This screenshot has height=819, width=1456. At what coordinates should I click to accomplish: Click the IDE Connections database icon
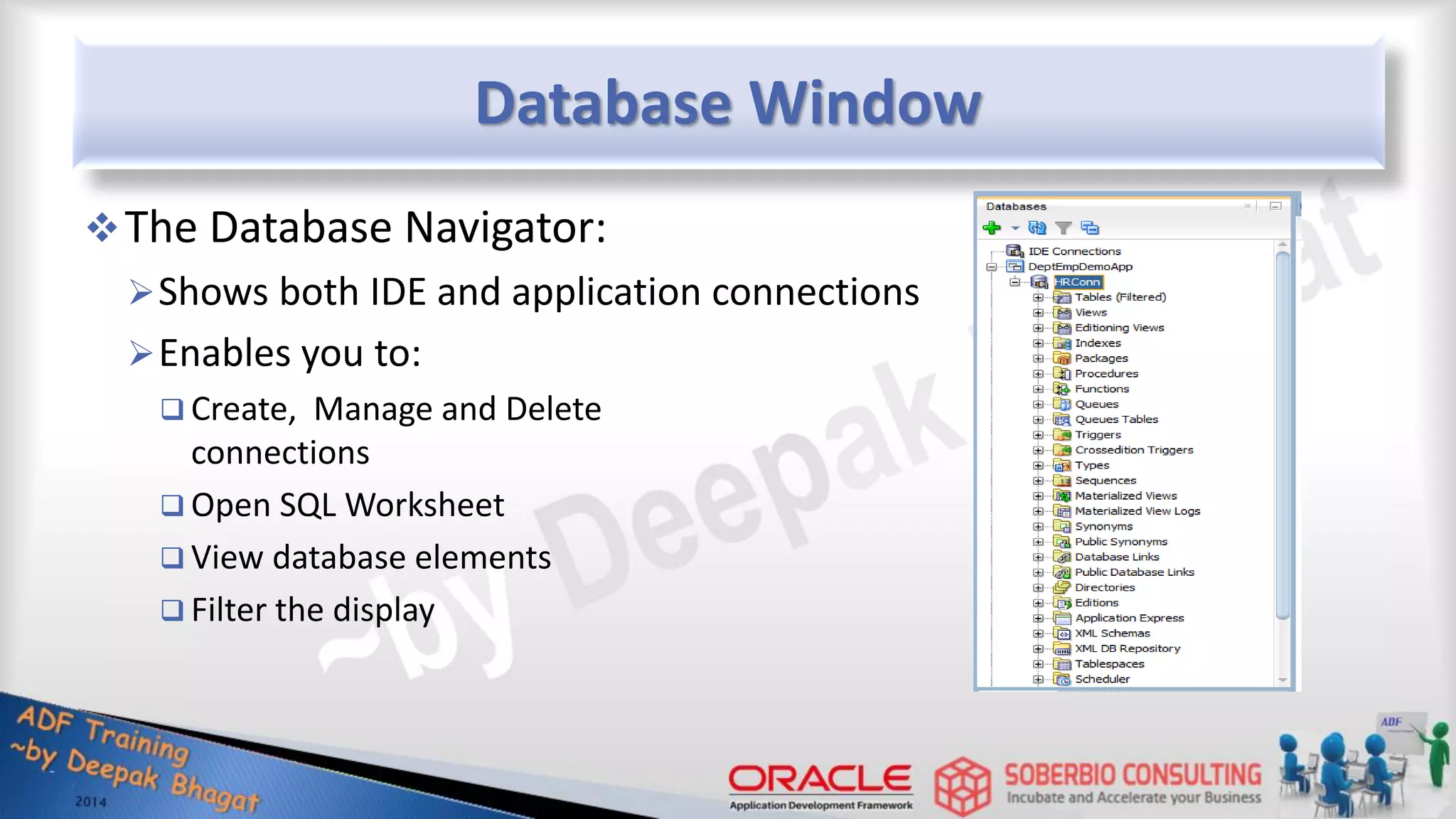tap(1015, 251)
